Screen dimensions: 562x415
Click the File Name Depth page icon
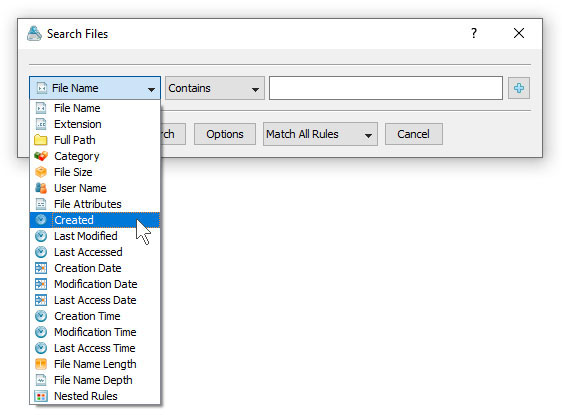click(41, 380)
